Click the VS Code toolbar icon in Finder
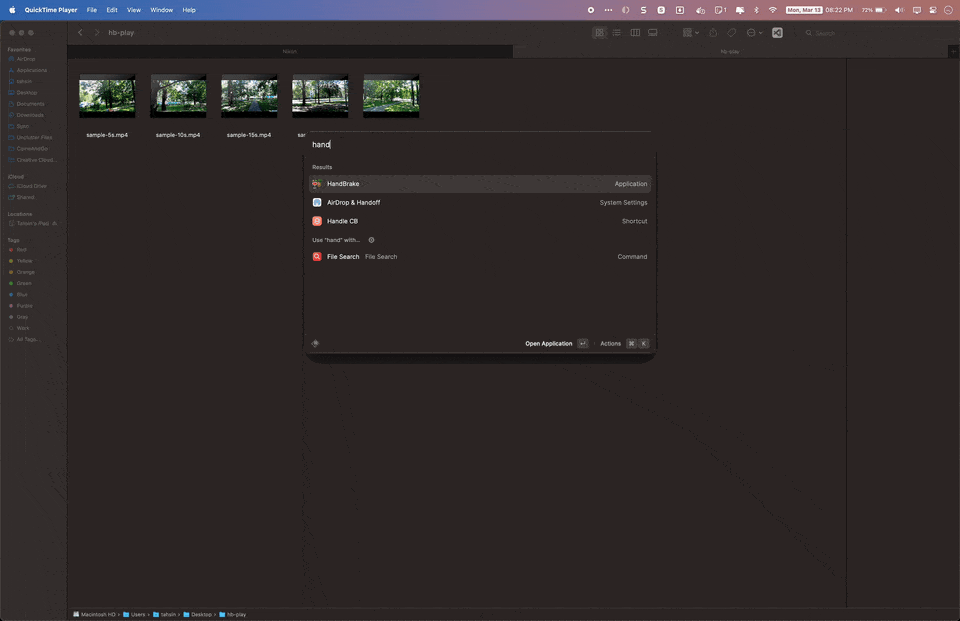This screenshot has height=621, width=960. point(777,32)
